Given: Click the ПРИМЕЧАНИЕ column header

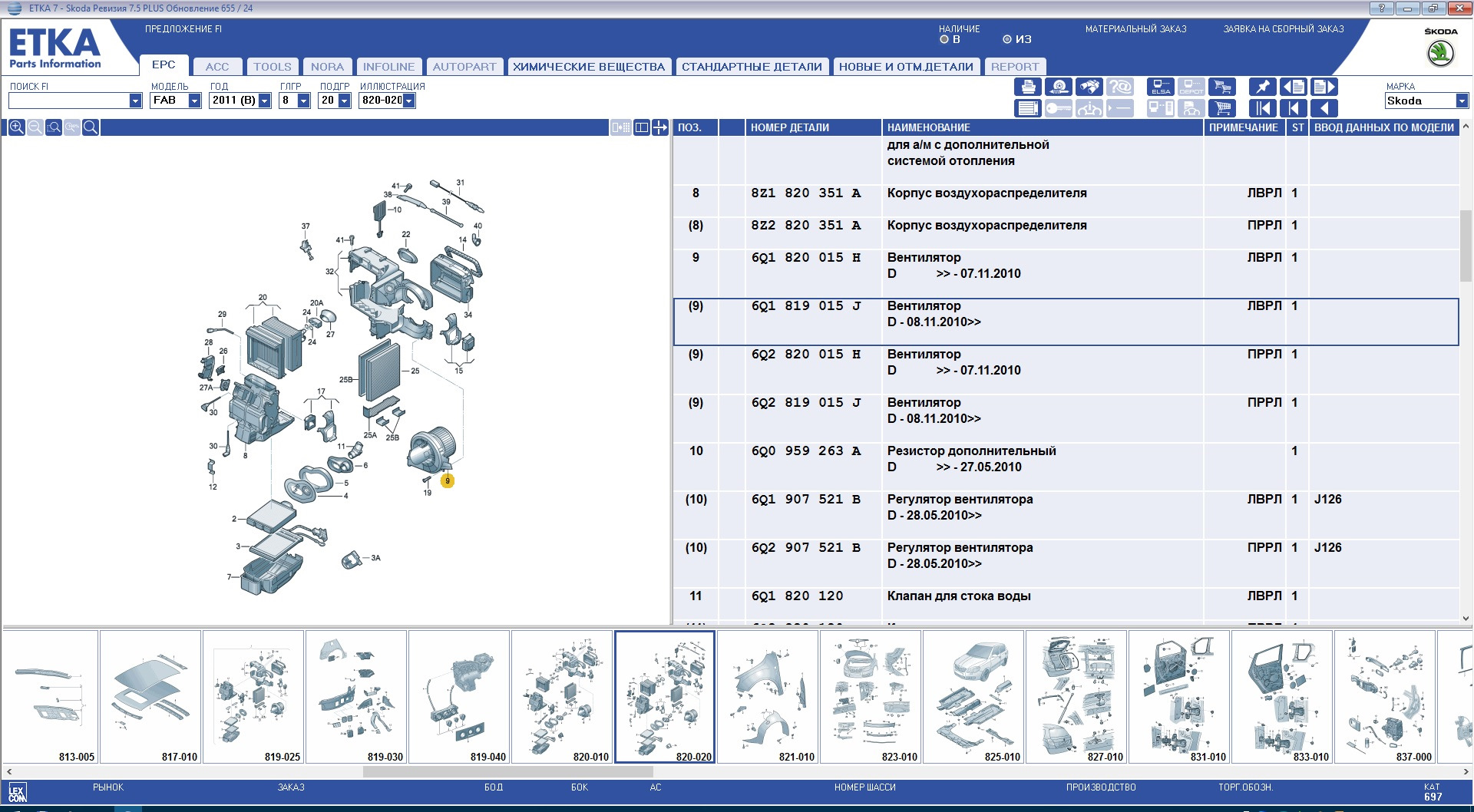Looking at the screenshot, I should tap(1244, 127).
